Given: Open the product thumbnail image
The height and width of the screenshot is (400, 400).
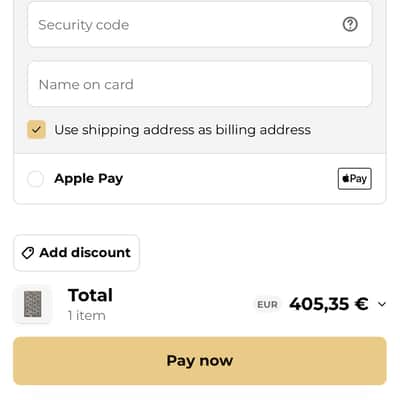Looking at the screenshot, I should pos(33,304).
